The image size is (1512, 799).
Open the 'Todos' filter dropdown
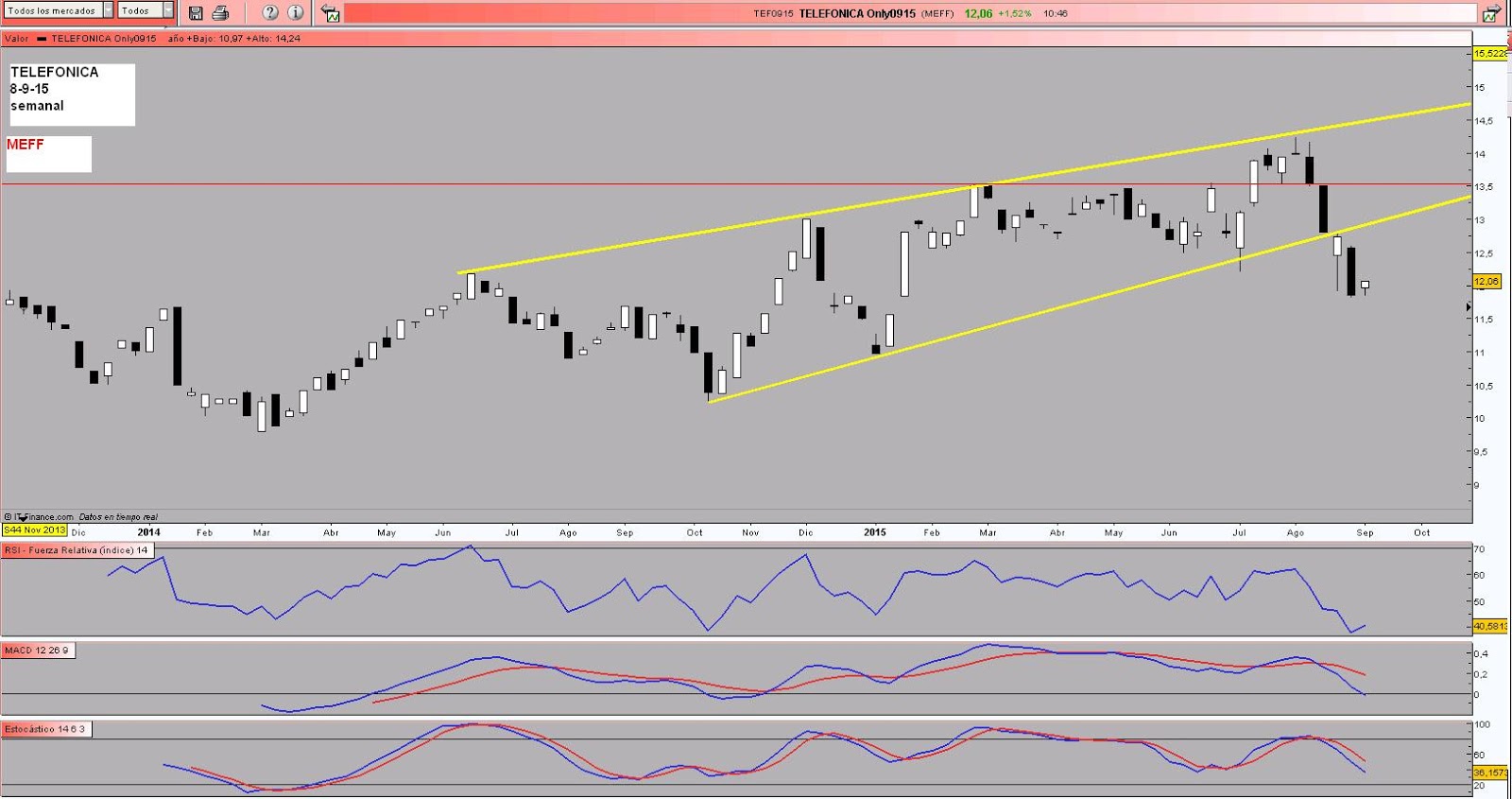click(x=146, y=10)
